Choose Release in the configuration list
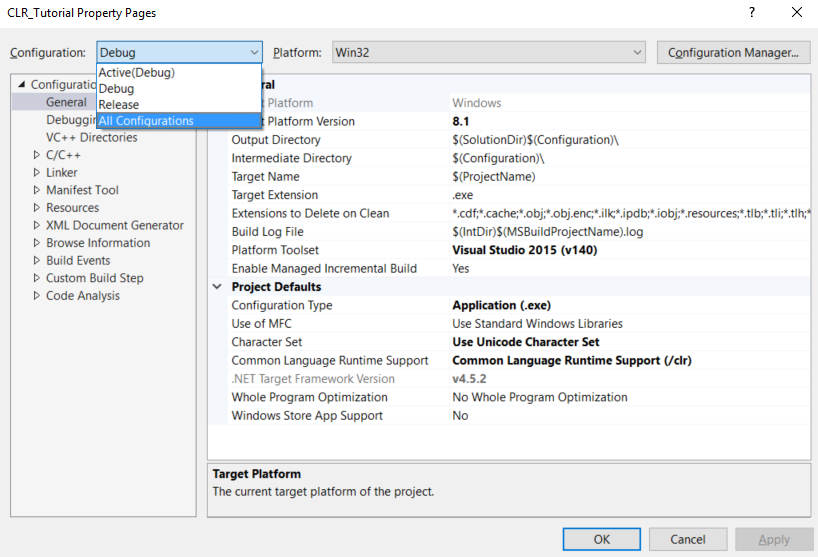The width and height of the screenshot is (818, 557). pos(119,105)
